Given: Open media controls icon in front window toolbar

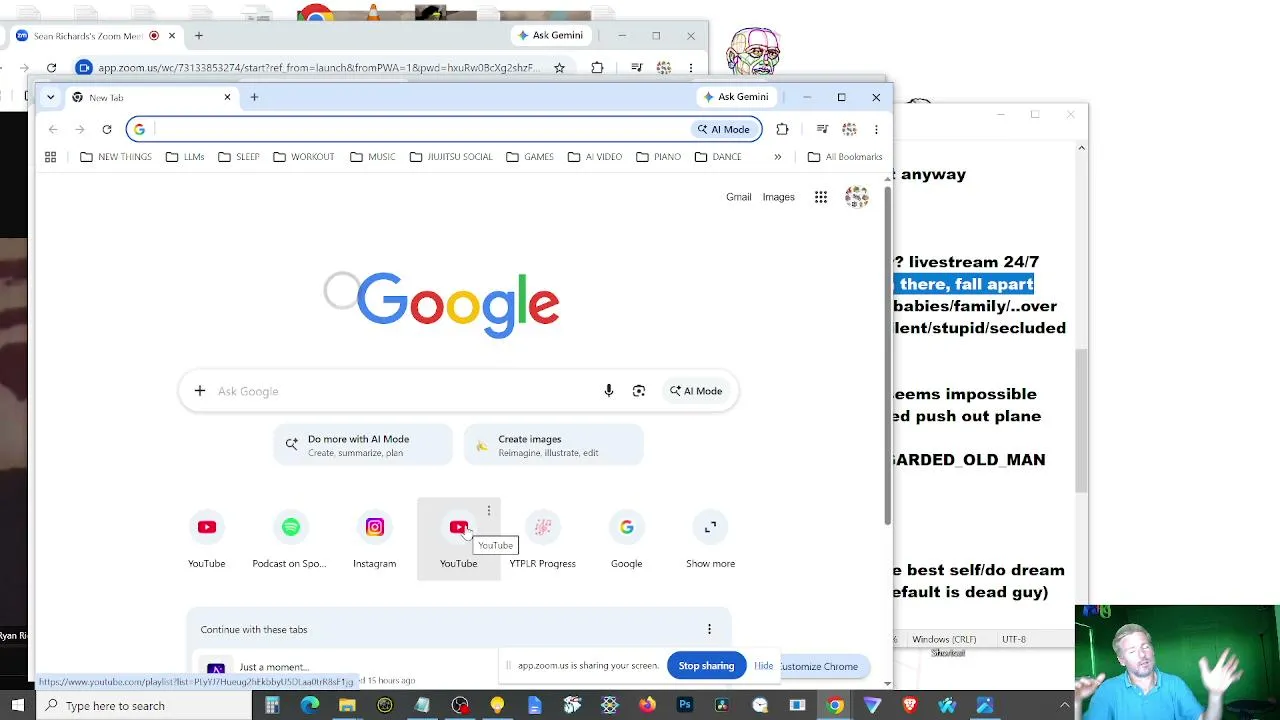Looking at the screenshot, I should 822,129.
